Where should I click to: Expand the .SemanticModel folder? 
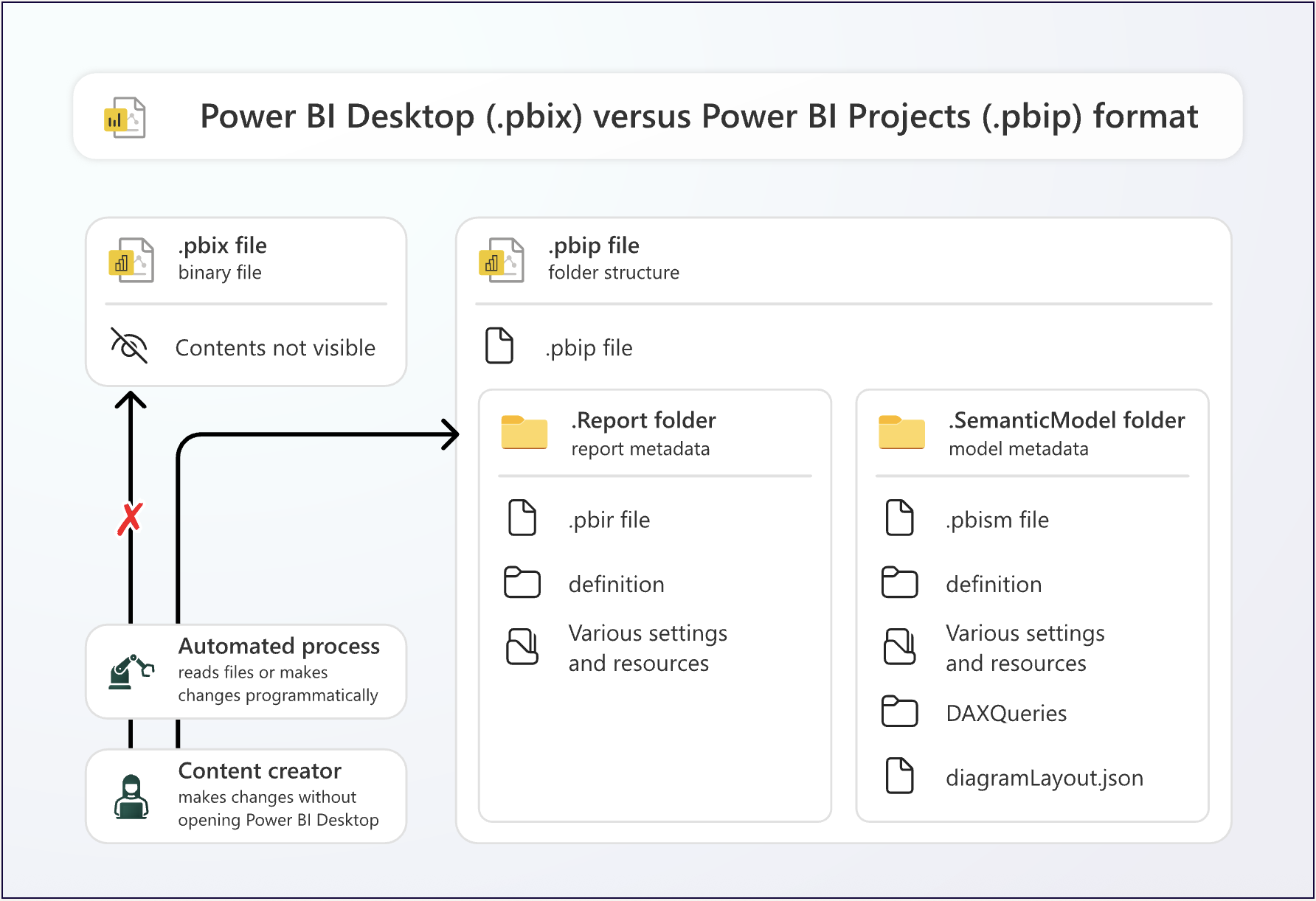901,434
